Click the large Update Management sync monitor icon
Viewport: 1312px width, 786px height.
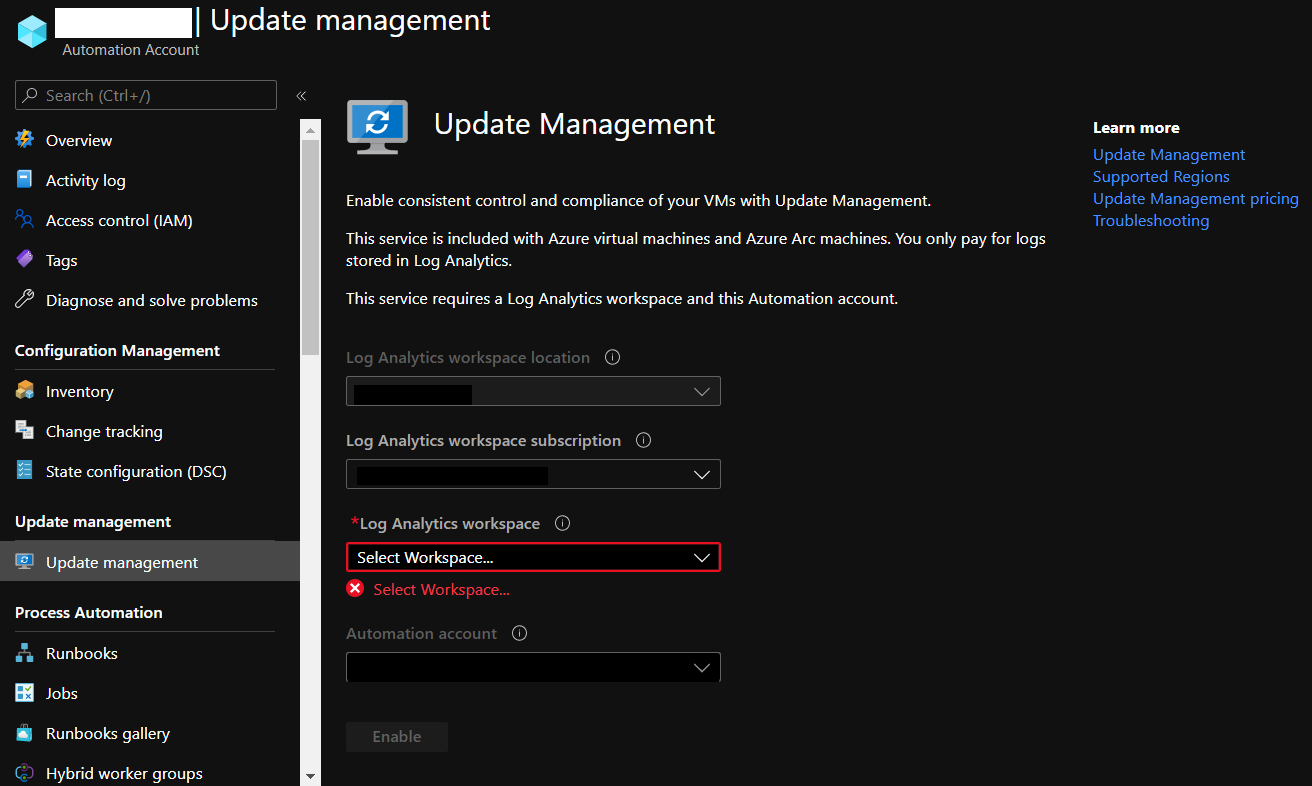377,126
